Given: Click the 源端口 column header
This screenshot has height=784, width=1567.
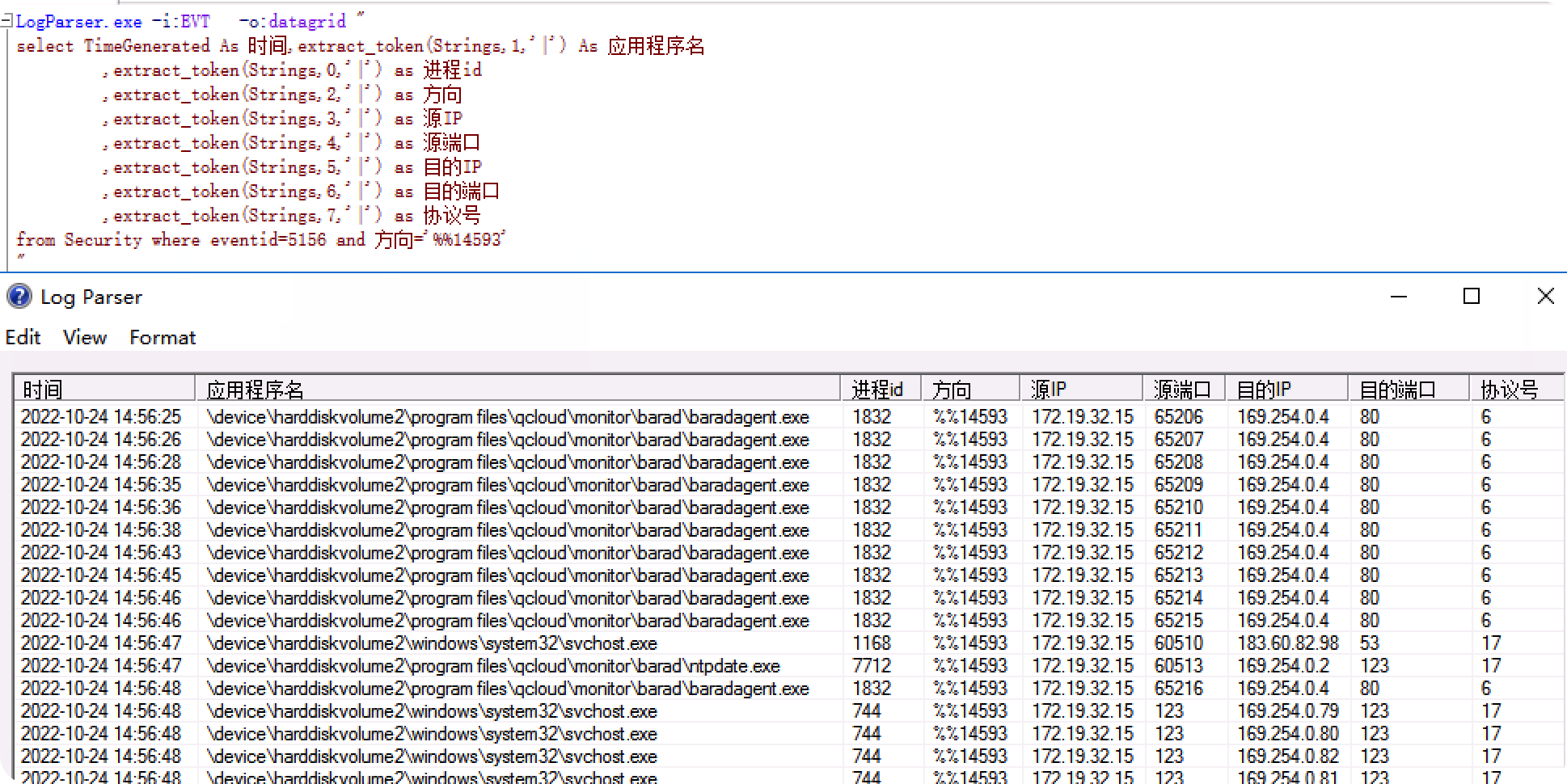Looking at the screenshot, I should [x=1182, y=389].
